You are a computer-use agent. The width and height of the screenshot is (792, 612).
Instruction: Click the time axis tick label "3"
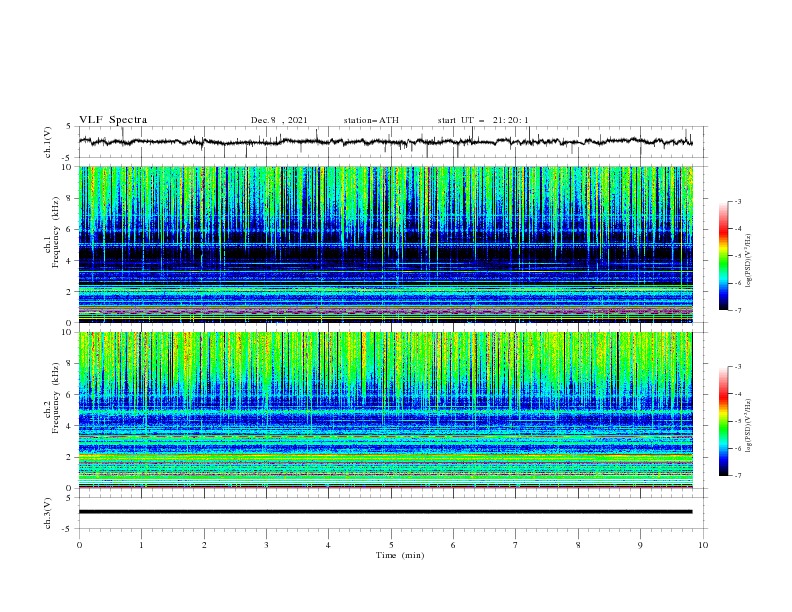tap(266, 545)
